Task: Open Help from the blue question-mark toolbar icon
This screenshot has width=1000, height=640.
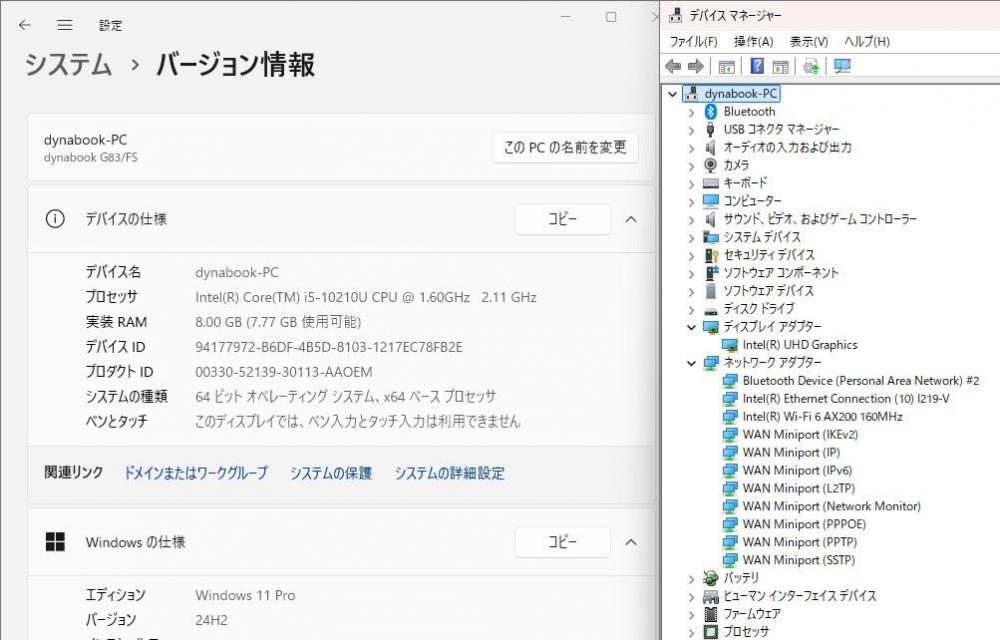Action: coord(757,66)
